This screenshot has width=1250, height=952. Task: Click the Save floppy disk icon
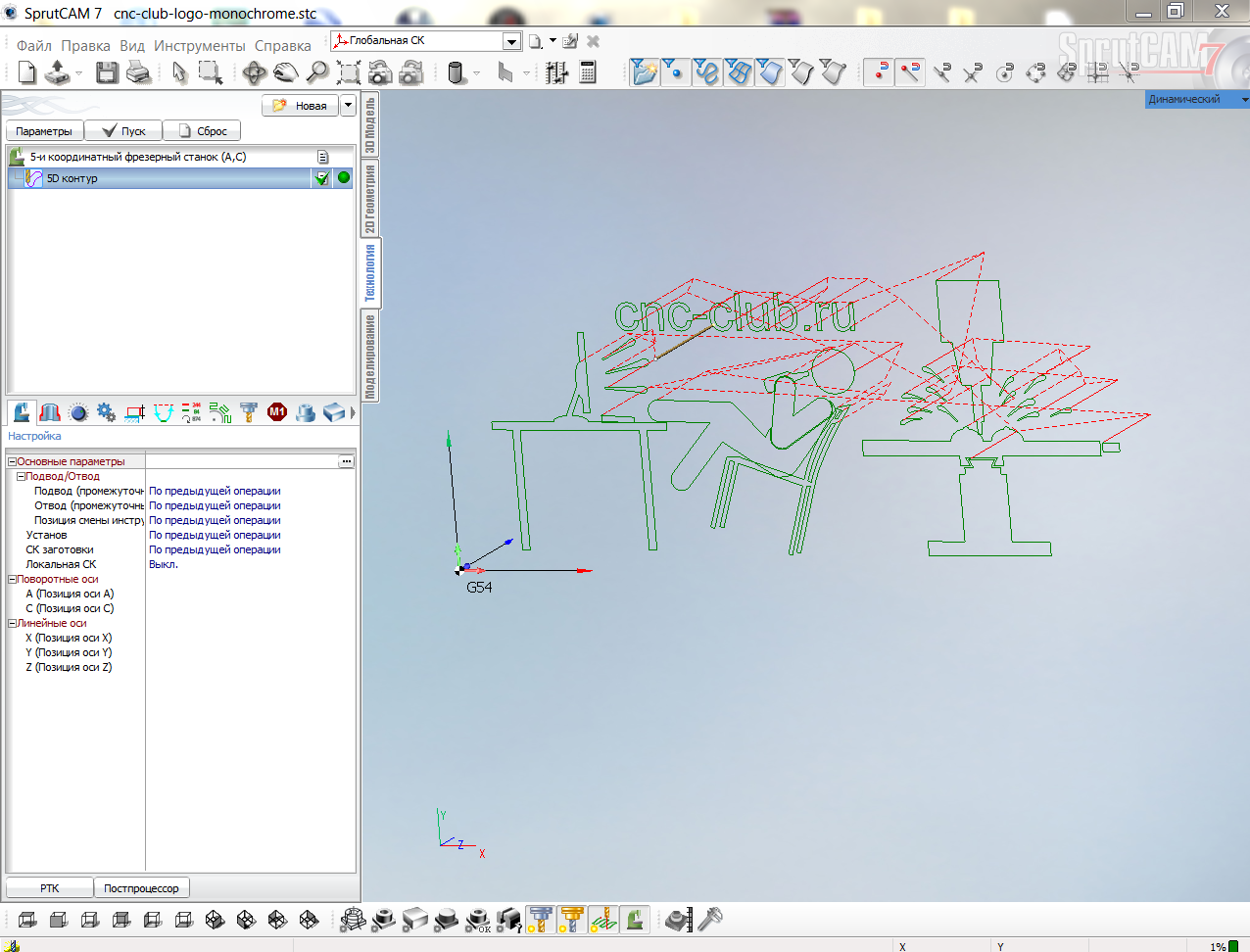point(107,72)
